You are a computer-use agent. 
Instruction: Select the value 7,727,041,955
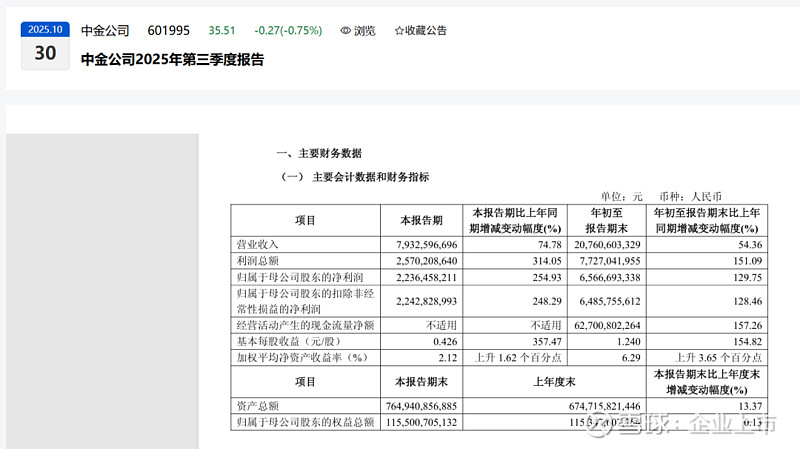pyautogui.click(x=610, y=261)
